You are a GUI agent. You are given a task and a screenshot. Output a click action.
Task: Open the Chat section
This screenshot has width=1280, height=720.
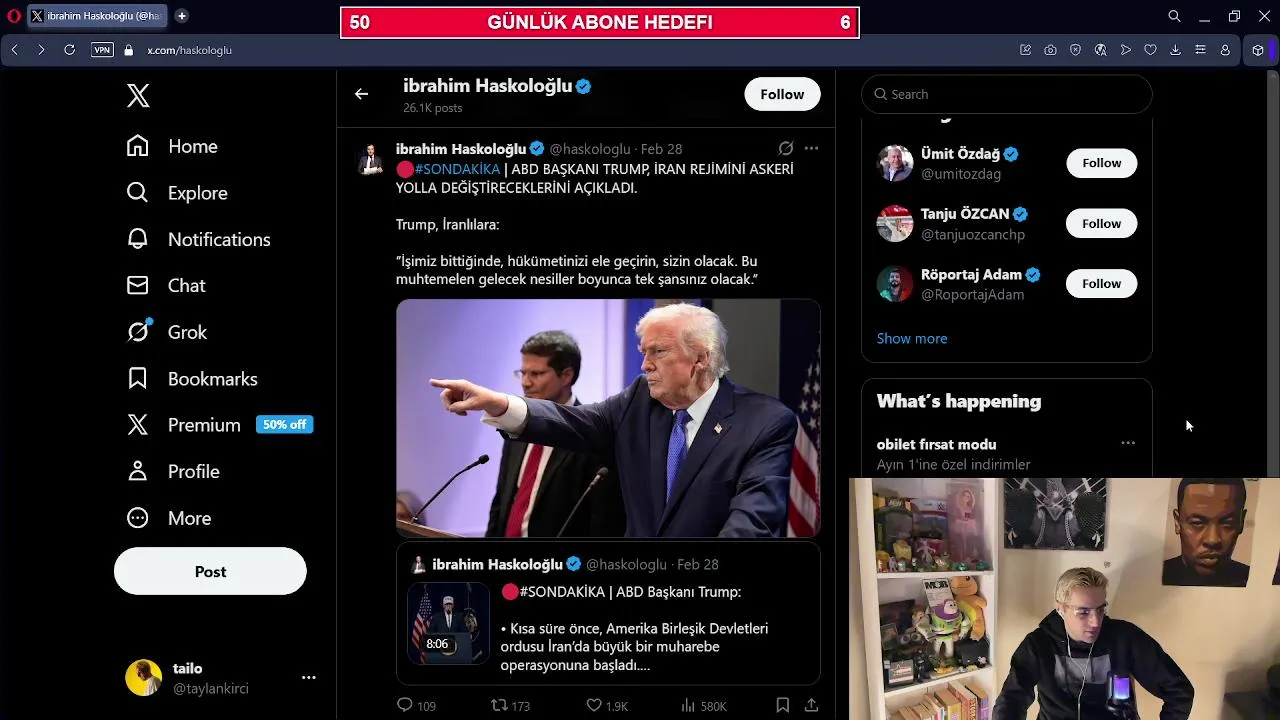click(x=166, y=286)
